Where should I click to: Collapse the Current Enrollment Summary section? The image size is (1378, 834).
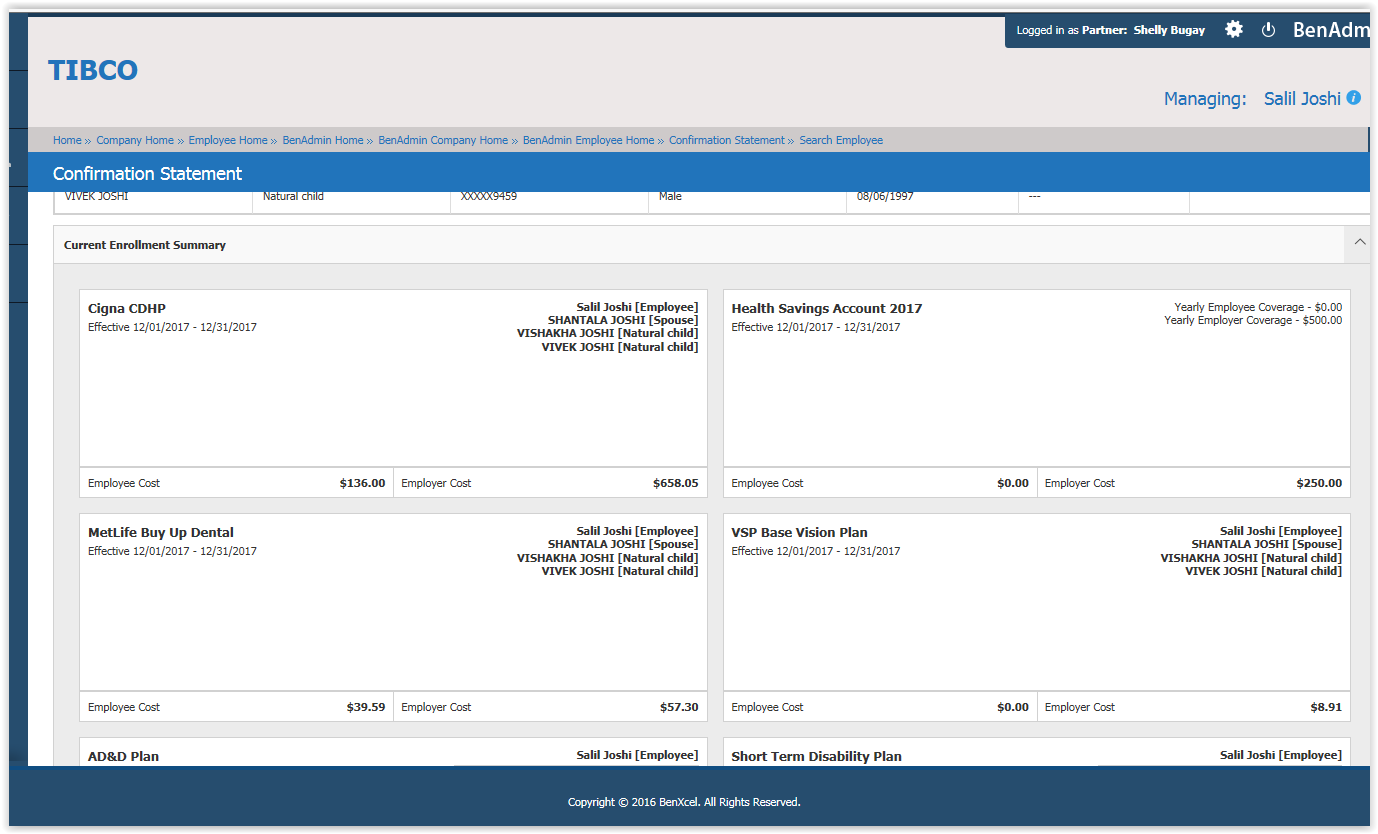click(1359, 243)
